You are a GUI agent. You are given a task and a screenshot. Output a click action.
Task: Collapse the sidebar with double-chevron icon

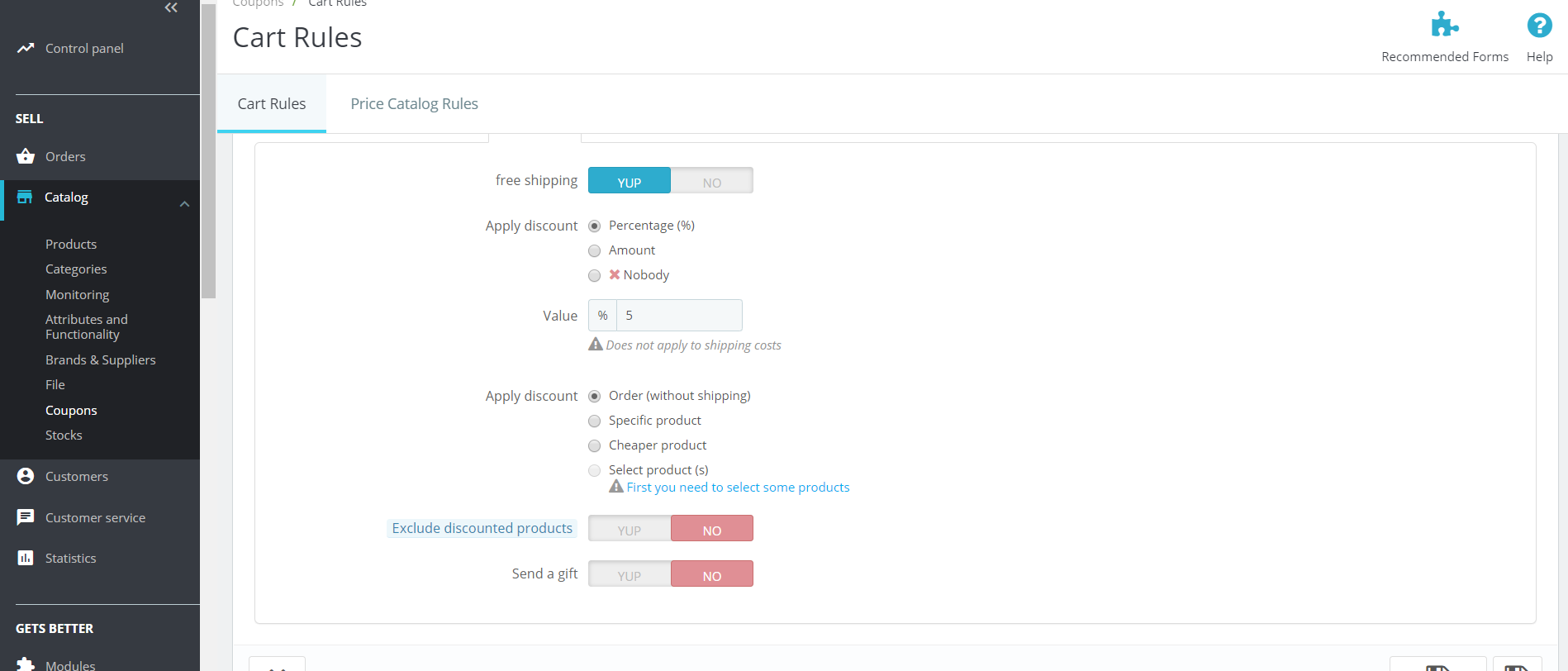[171, 7]
